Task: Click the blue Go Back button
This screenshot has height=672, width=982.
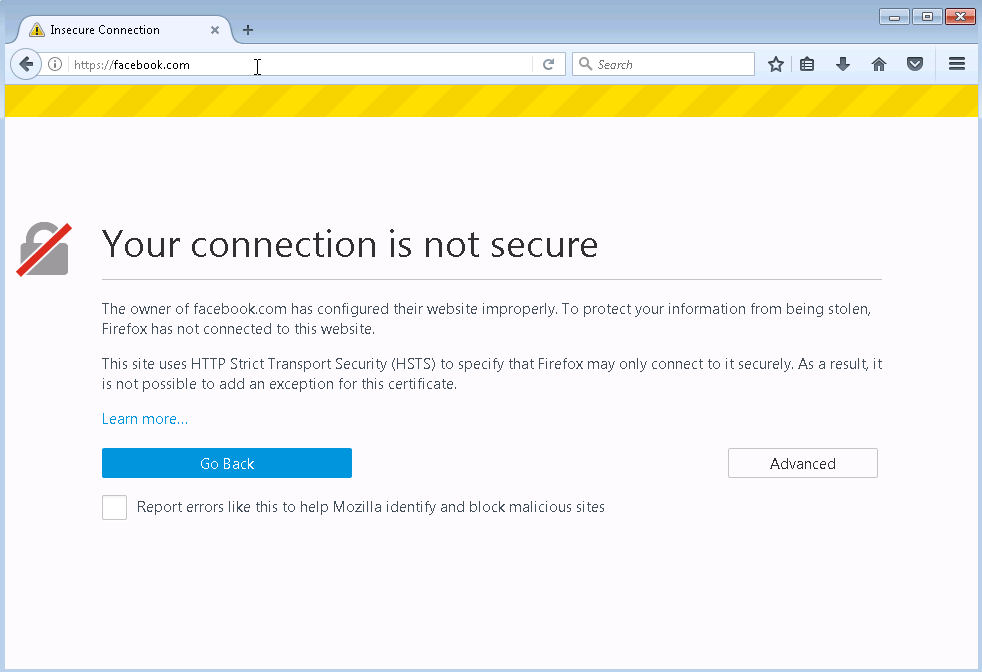Action: pyautogui.click(x=227, y=463)
